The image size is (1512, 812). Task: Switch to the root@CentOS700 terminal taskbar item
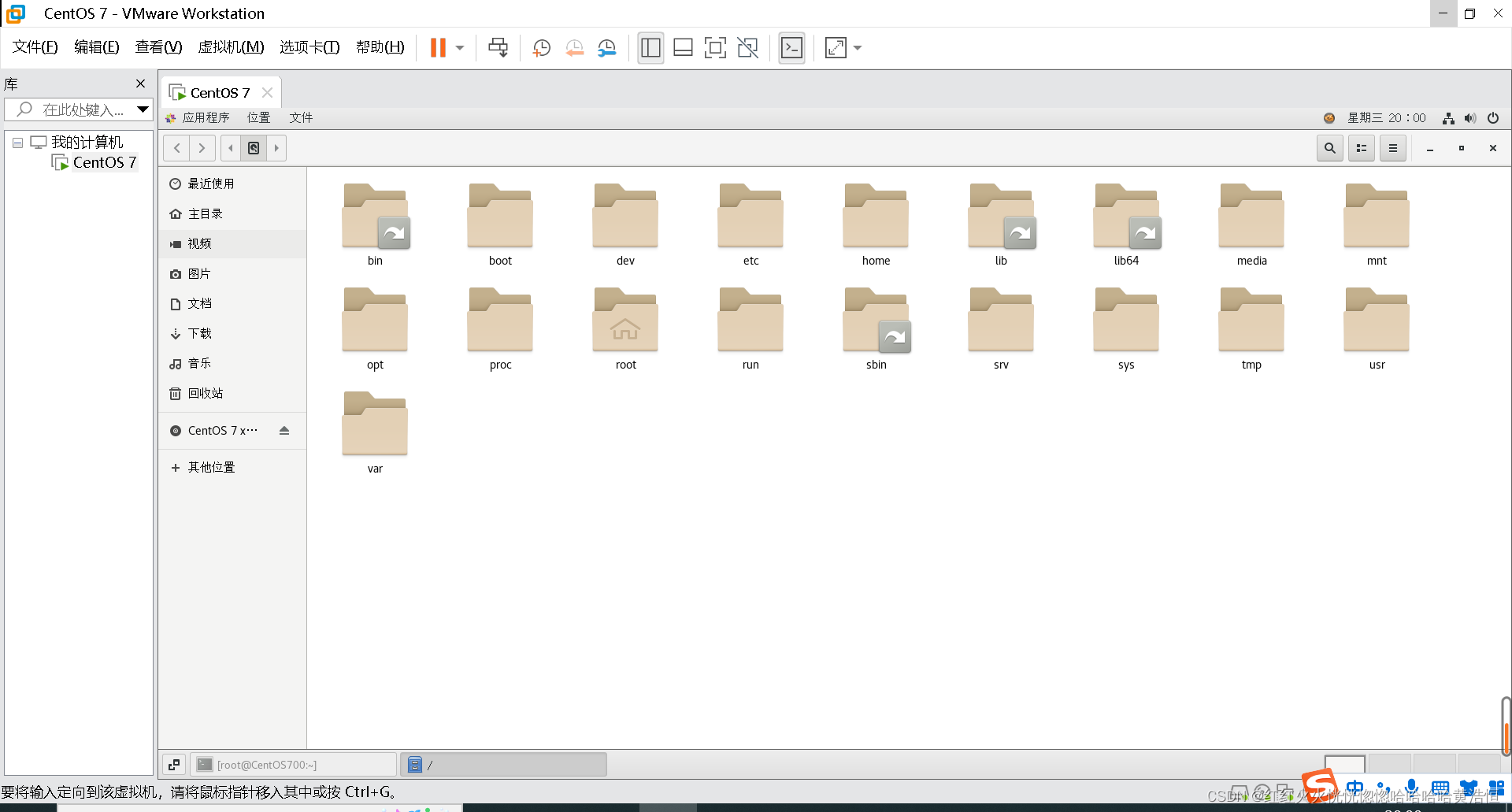[x=294, y=764]
